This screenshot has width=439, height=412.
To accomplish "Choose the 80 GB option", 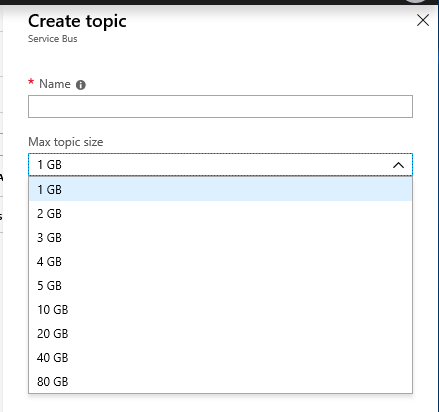I will (220, 381).
